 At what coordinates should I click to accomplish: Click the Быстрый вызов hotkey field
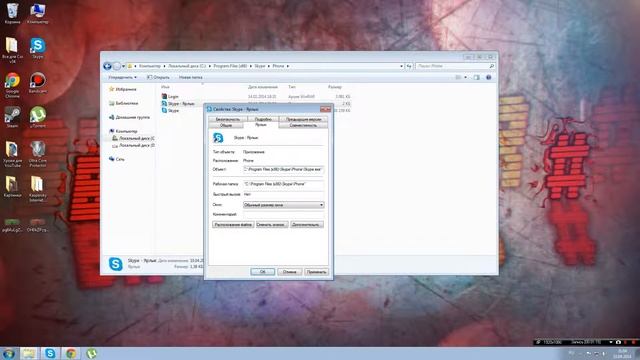coord(284,194)
